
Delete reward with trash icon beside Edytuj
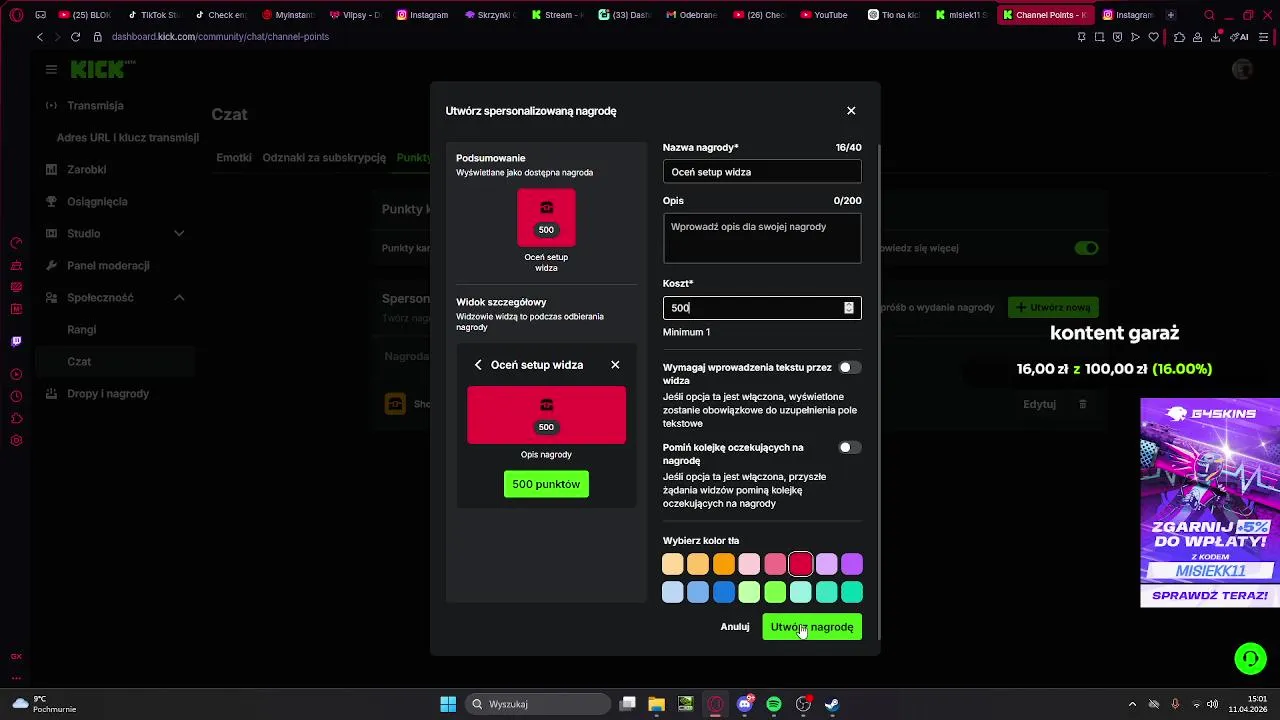[x=1082, y=404]
